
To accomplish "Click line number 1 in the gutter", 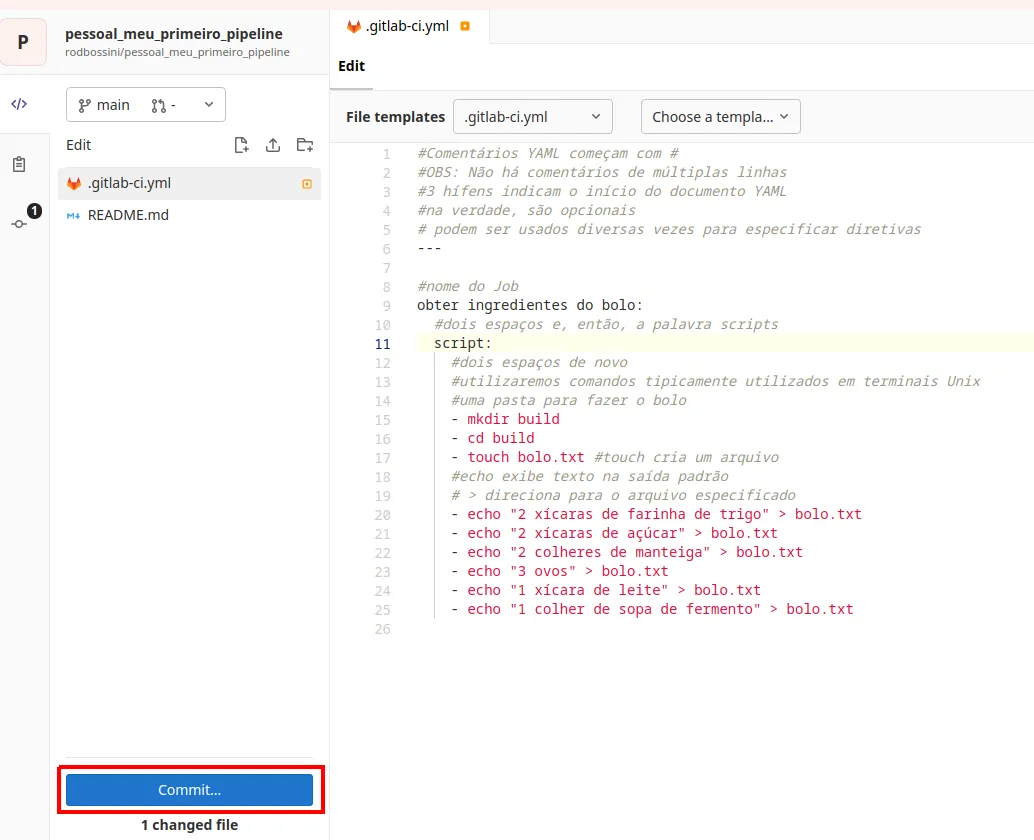I will point(387,154).
